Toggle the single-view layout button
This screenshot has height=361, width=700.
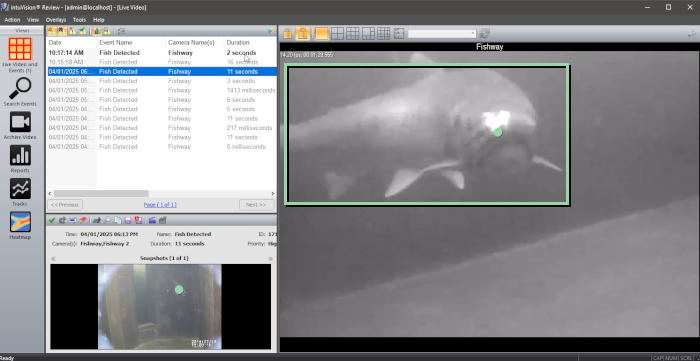(321, 33)
